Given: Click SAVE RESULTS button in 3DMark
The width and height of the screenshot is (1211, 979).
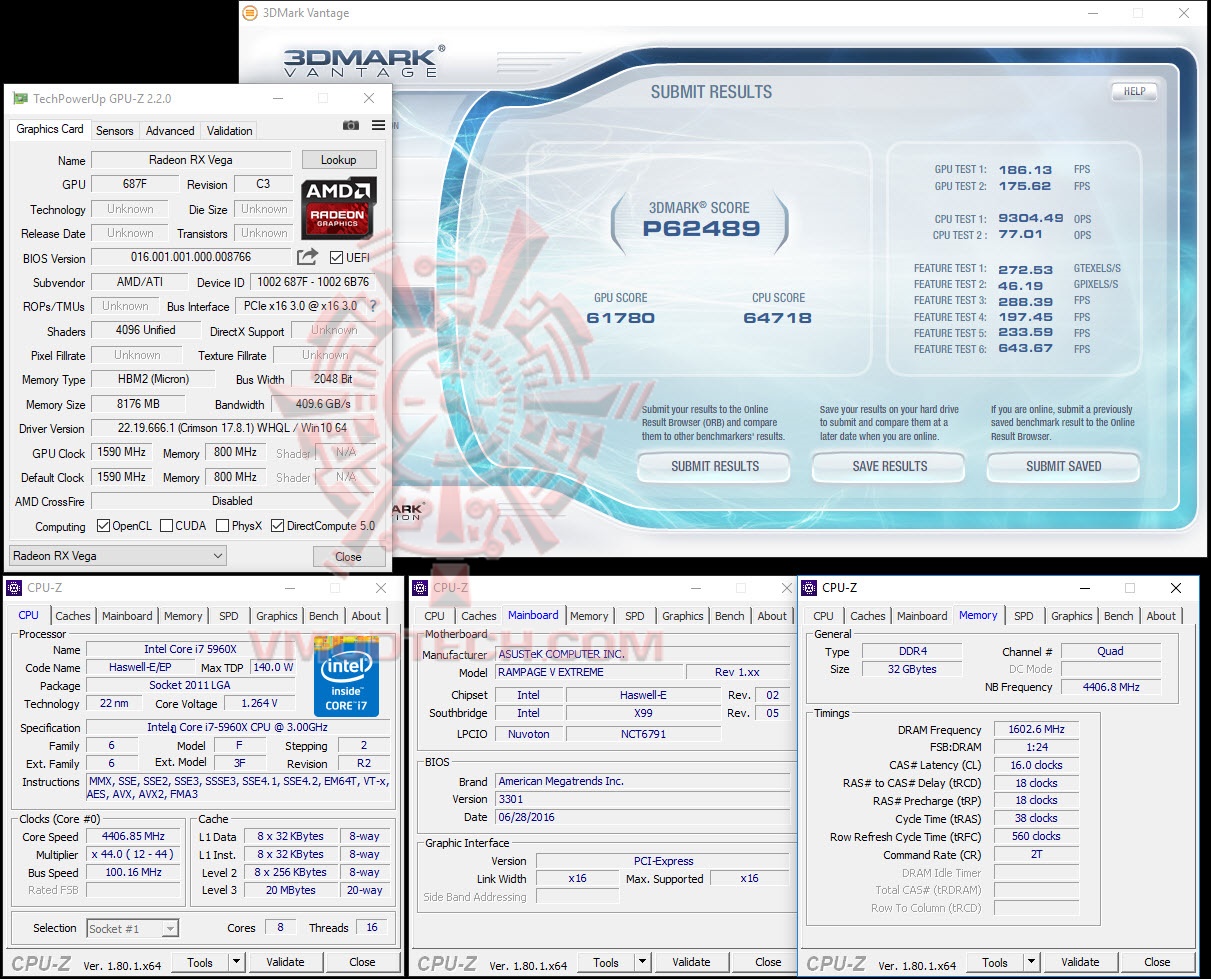Looking at the screenshot, I should 889,466.
